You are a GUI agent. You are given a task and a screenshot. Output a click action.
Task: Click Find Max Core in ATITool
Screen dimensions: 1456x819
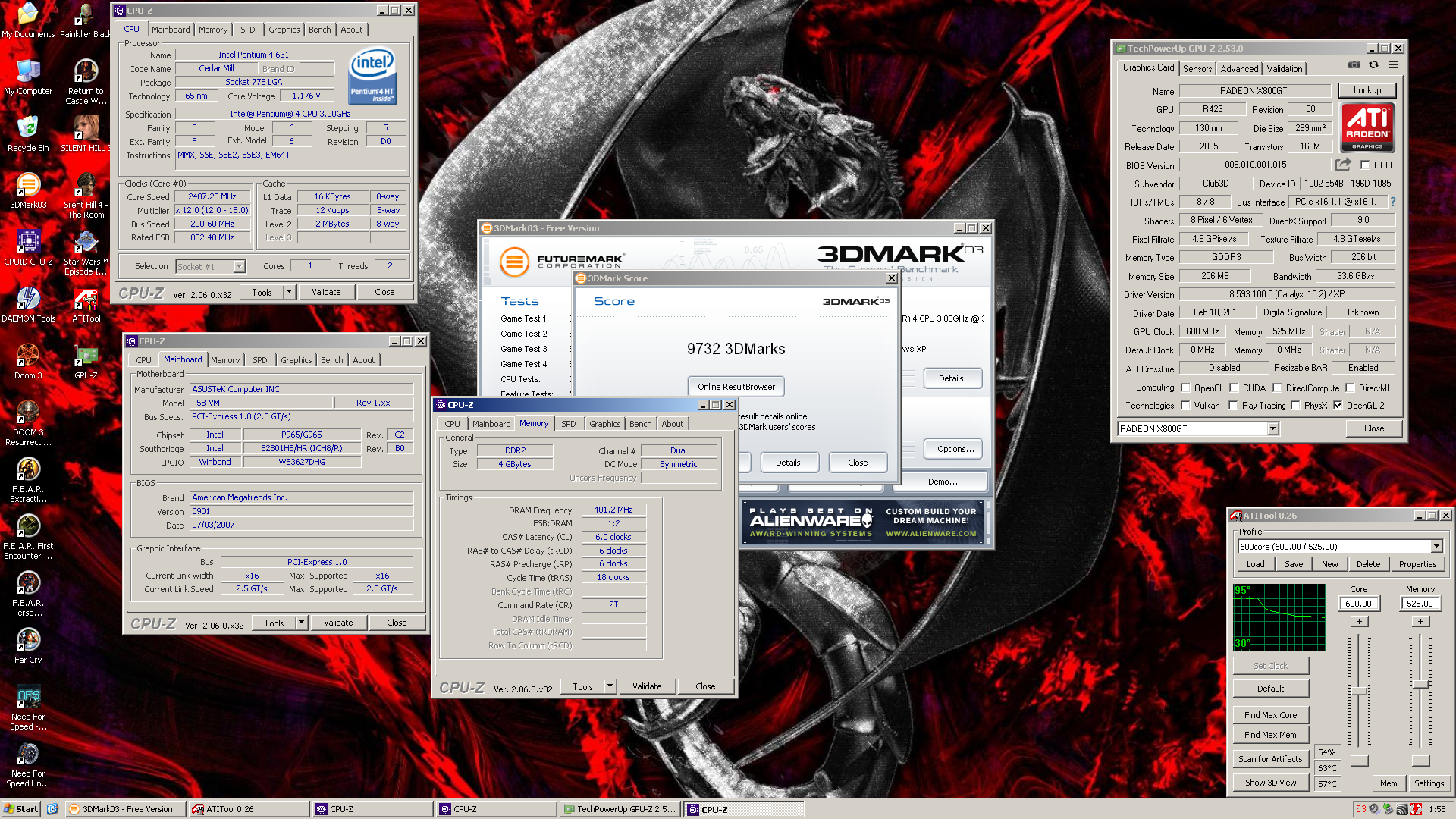point(1270,715)
